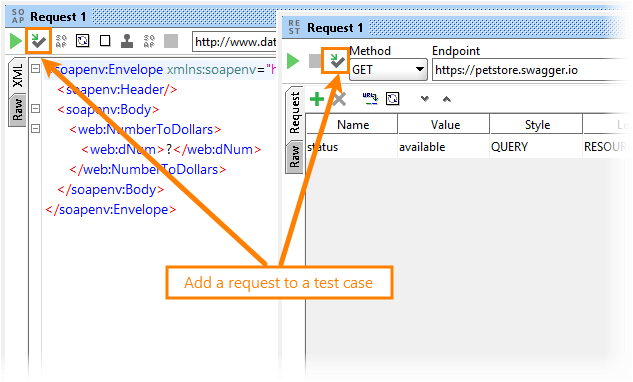Click the REST Request 1 window title
Viewport: 633px width, 382px height.
pos(335,28)
